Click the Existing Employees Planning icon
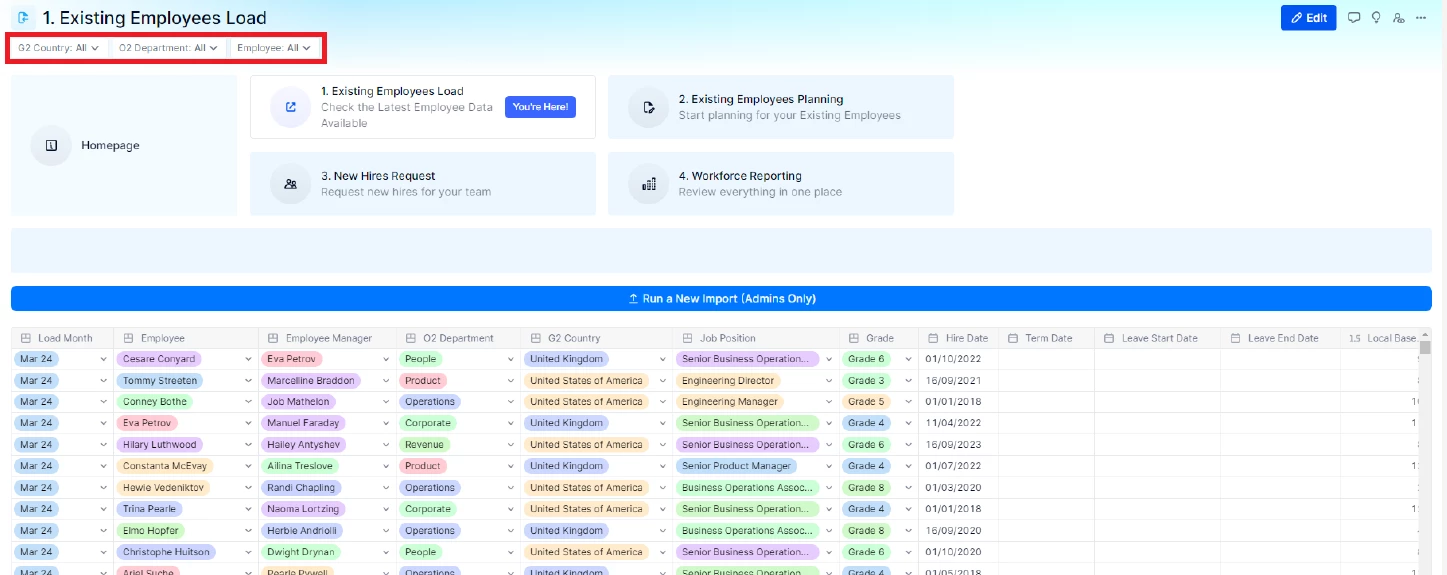Image resolution: width=1447 pixels, height=575 pixels. point(648,107)
